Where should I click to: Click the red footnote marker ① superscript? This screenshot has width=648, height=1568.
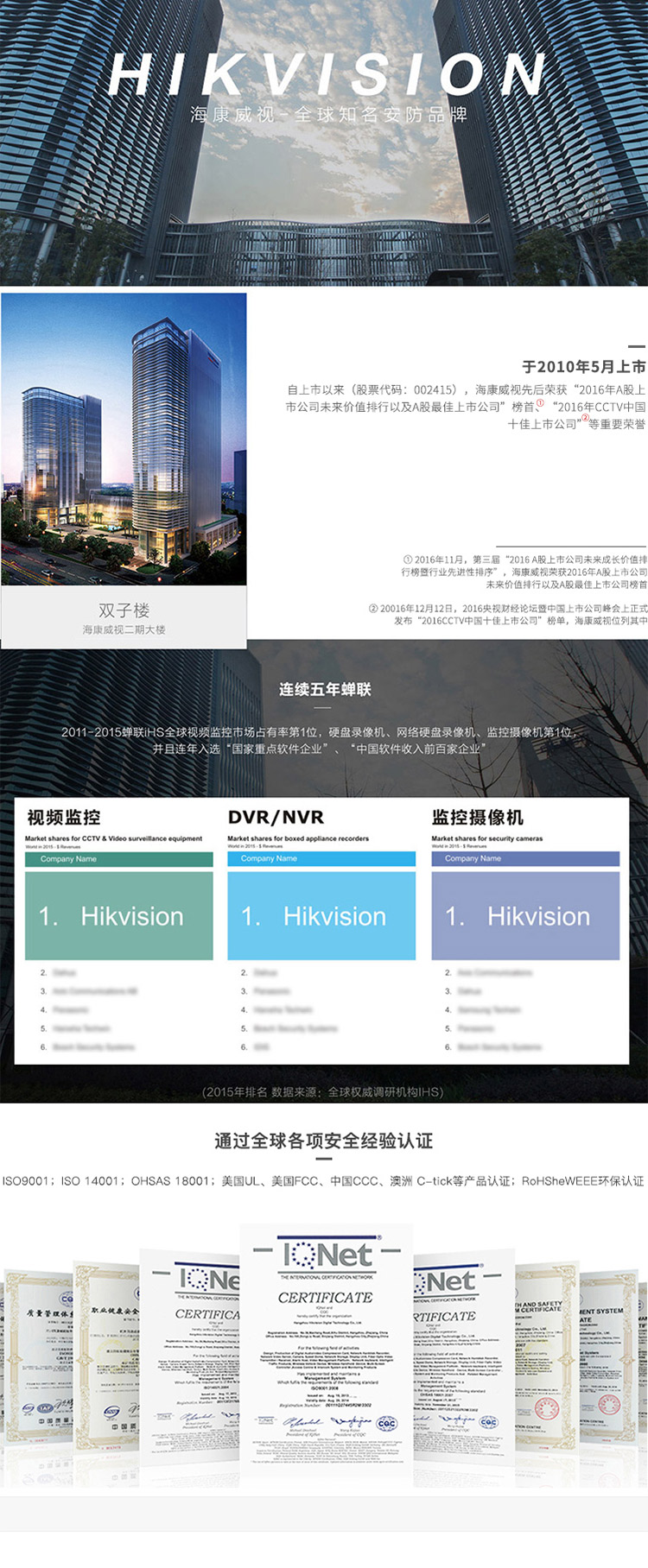click(x=541, y=403)
